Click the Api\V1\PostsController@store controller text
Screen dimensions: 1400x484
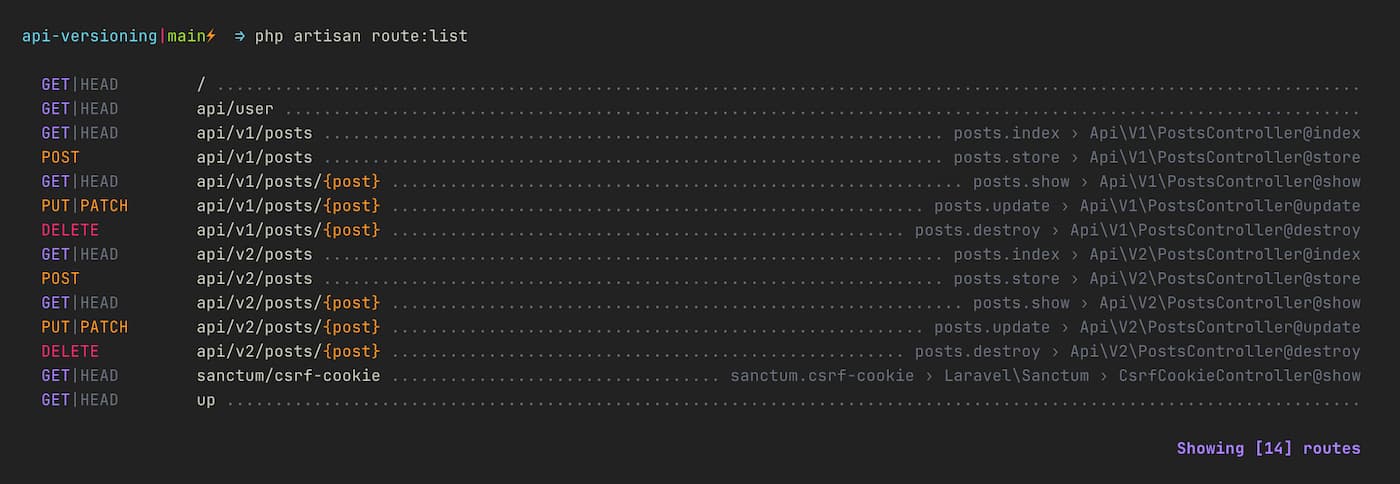(x=1224, y=157)
